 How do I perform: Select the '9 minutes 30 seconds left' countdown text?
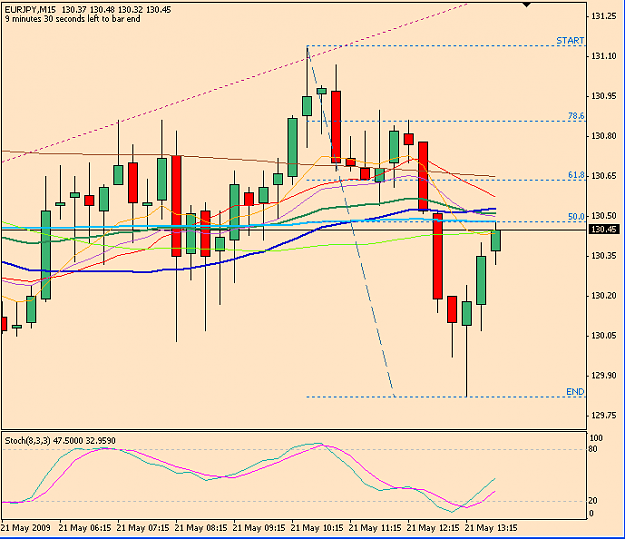point(73,19)
